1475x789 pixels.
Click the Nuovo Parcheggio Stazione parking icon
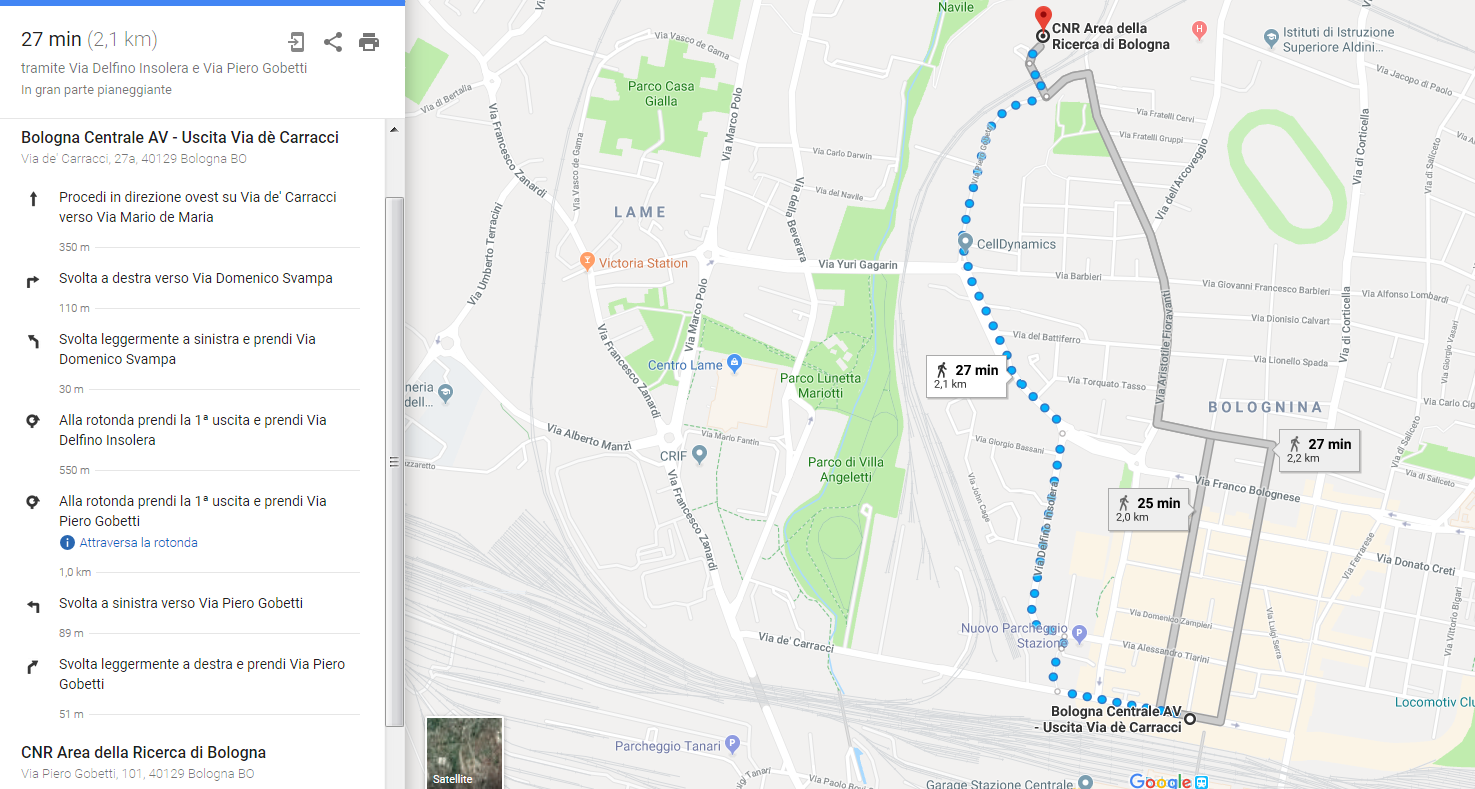(x=1078, y=633)
